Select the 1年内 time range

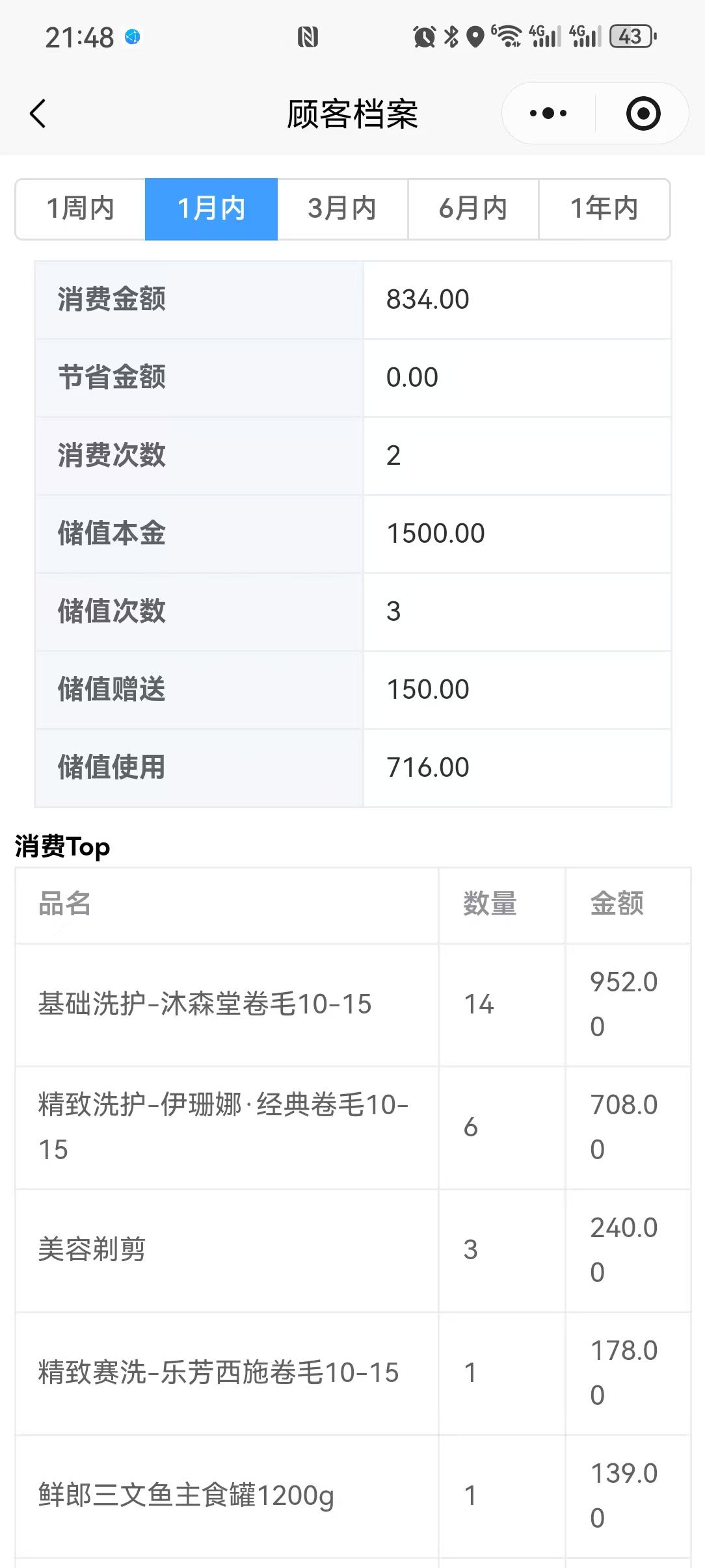(x=604, y=209)
